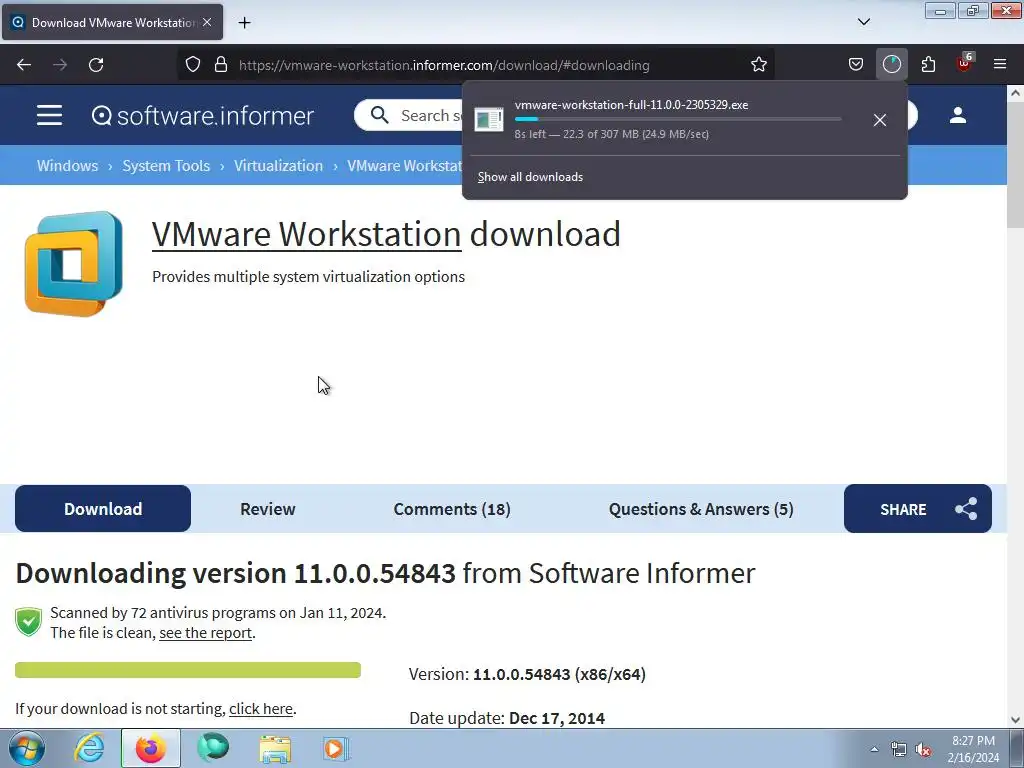Open the System Tools breadcrumb link
The image size is (1024, 768).
(166, 166)
